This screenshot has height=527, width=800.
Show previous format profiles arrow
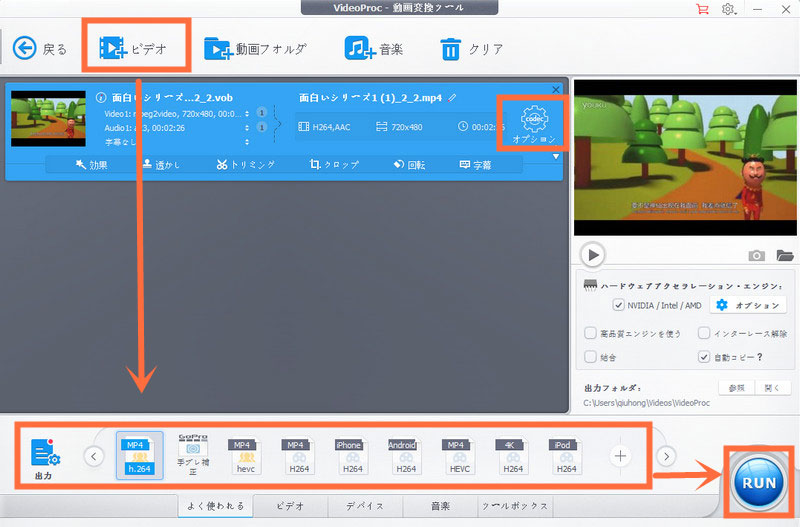pyautogui.click(x=93, y=456)
